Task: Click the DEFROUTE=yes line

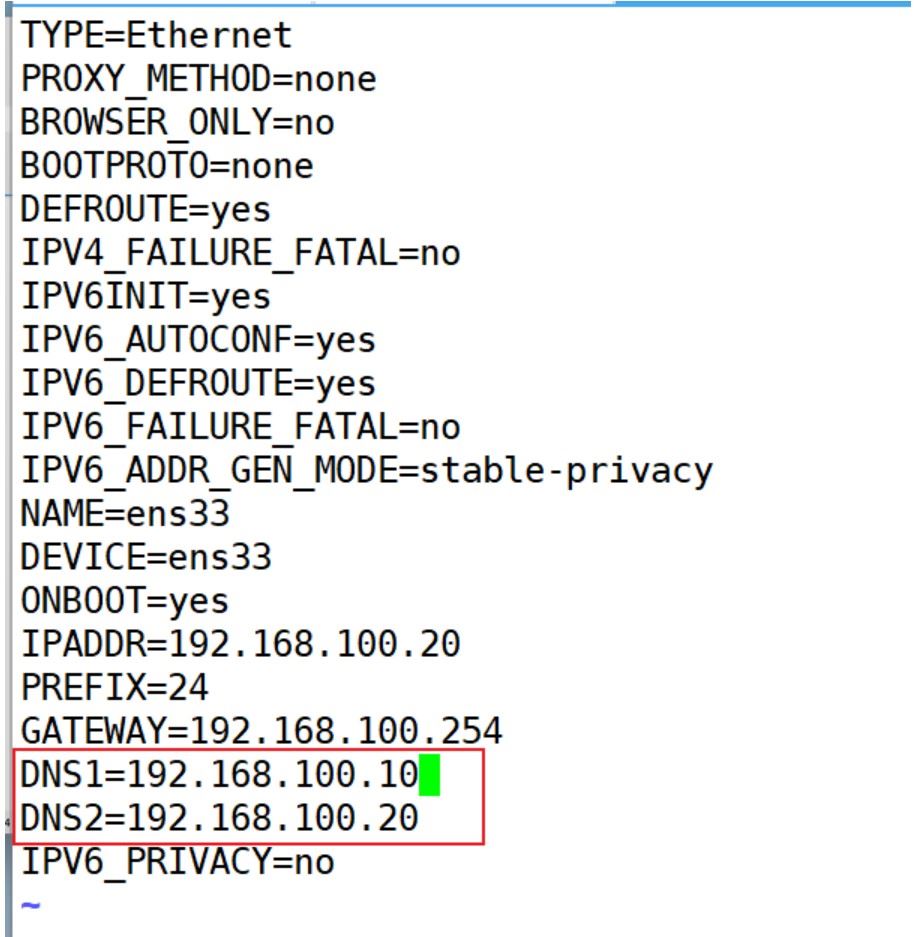Action: [145, 210]
